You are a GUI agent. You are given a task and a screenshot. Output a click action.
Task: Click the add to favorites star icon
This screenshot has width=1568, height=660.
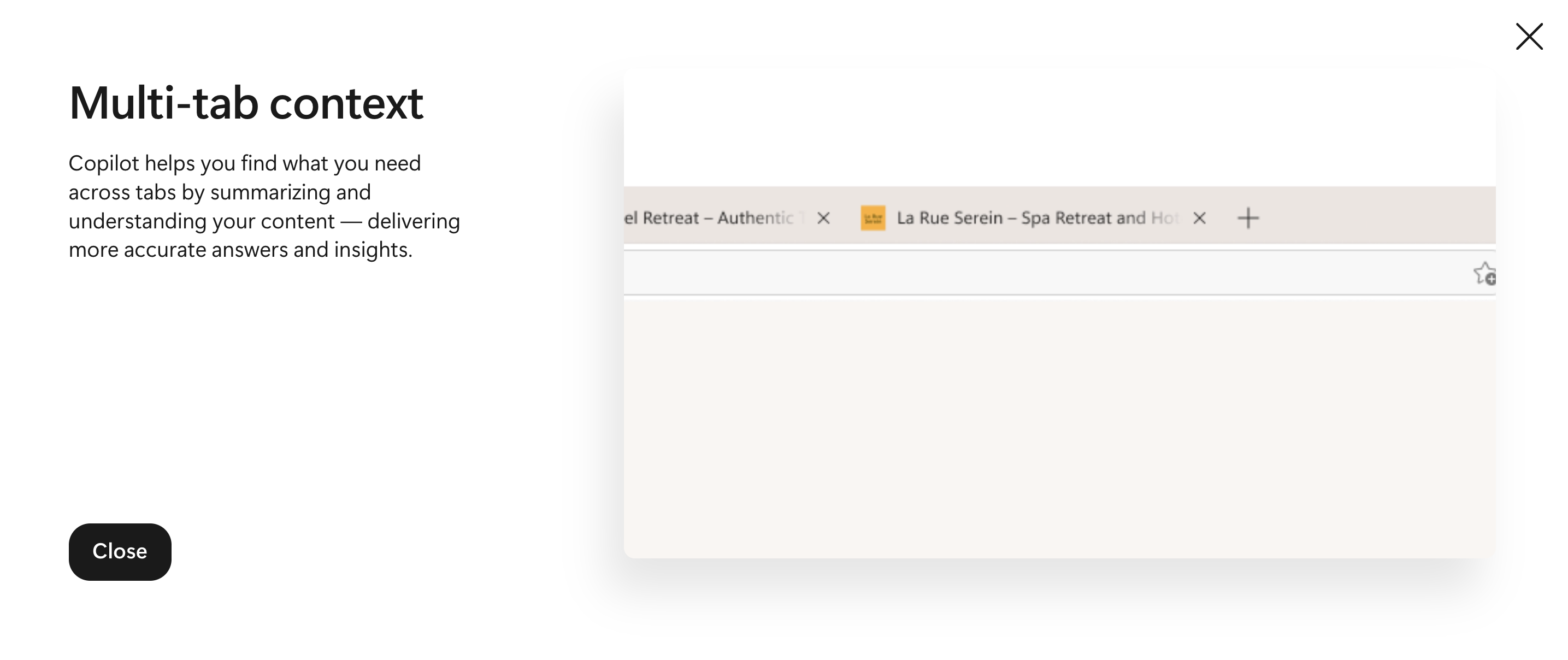[1484, 273]
